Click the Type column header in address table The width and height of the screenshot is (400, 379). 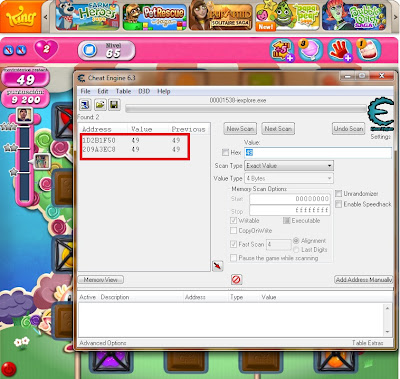236,297
